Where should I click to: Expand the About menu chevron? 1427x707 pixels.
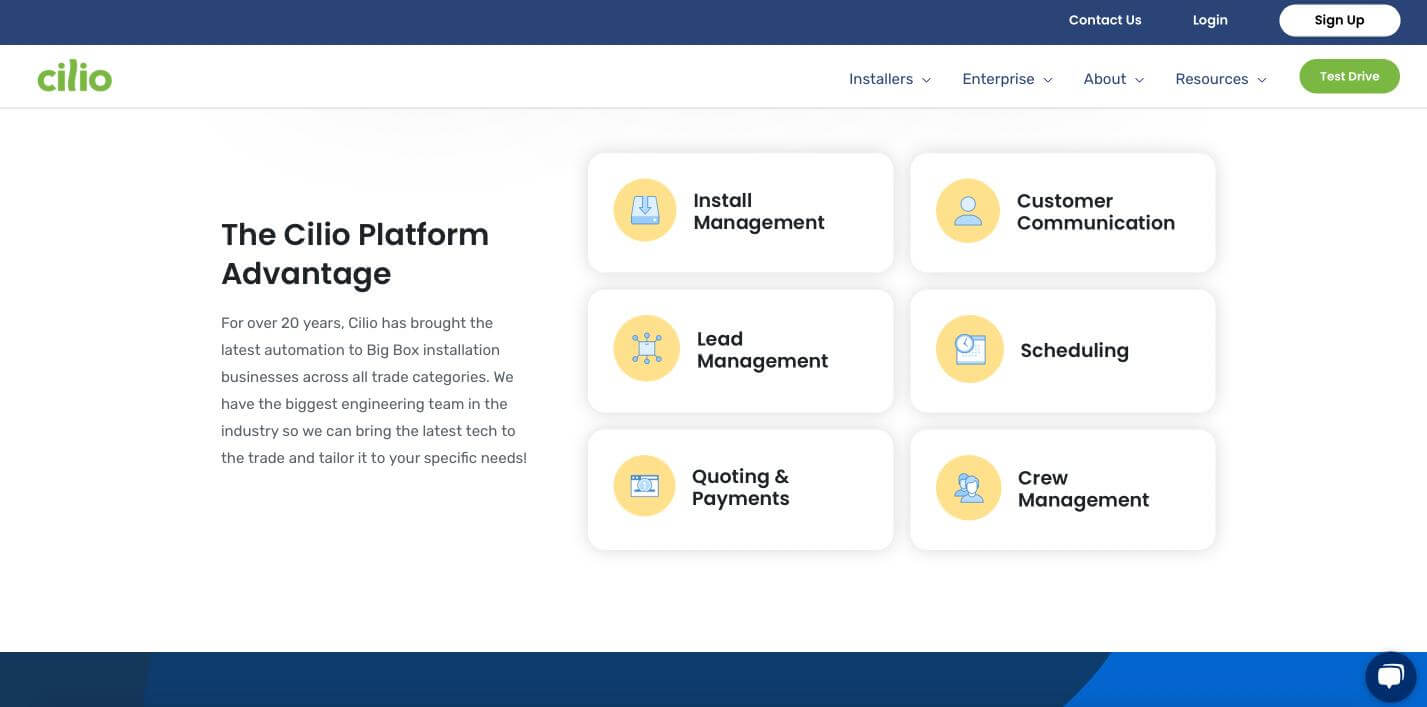pyautogui.click(x=1139, y=80)
